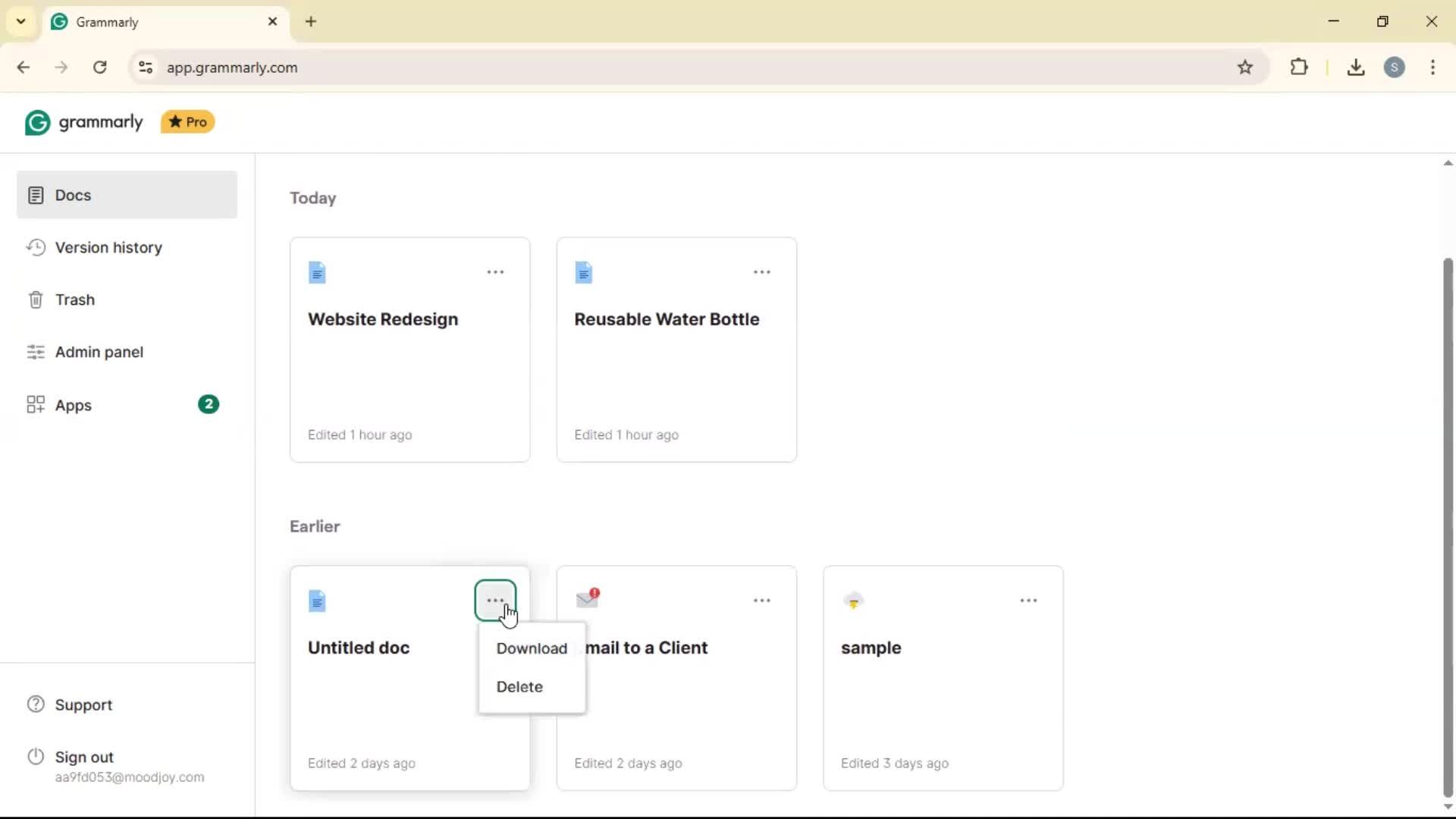Click the 'Edited 2 days ago' text on Untitled doc
This screenshot has width=1456, height=819.
point(362,764)
